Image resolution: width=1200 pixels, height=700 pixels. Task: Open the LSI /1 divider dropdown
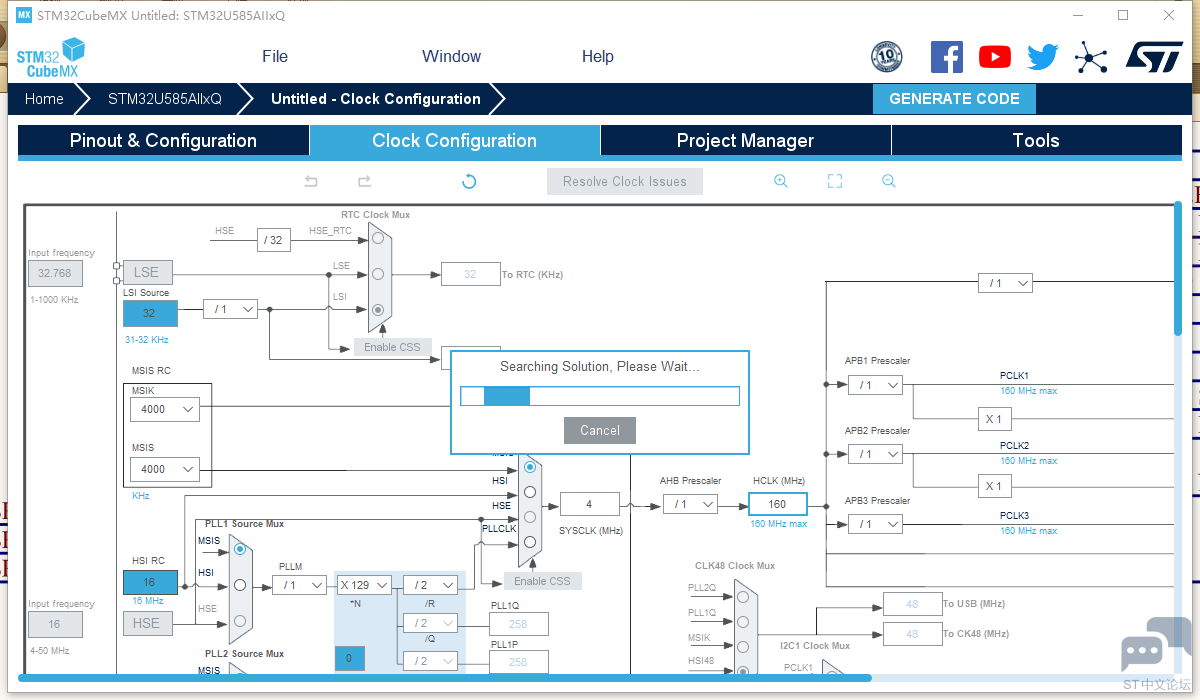coord(230,309)
